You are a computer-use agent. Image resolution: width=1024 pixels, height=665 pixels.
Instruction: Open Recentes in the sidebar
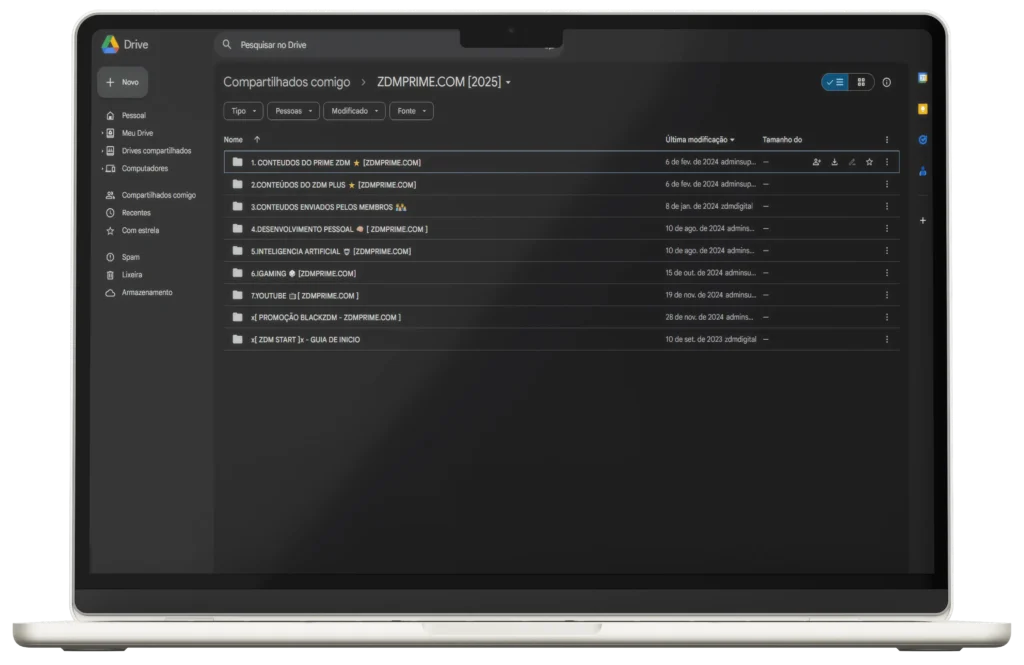coord(136,213)
